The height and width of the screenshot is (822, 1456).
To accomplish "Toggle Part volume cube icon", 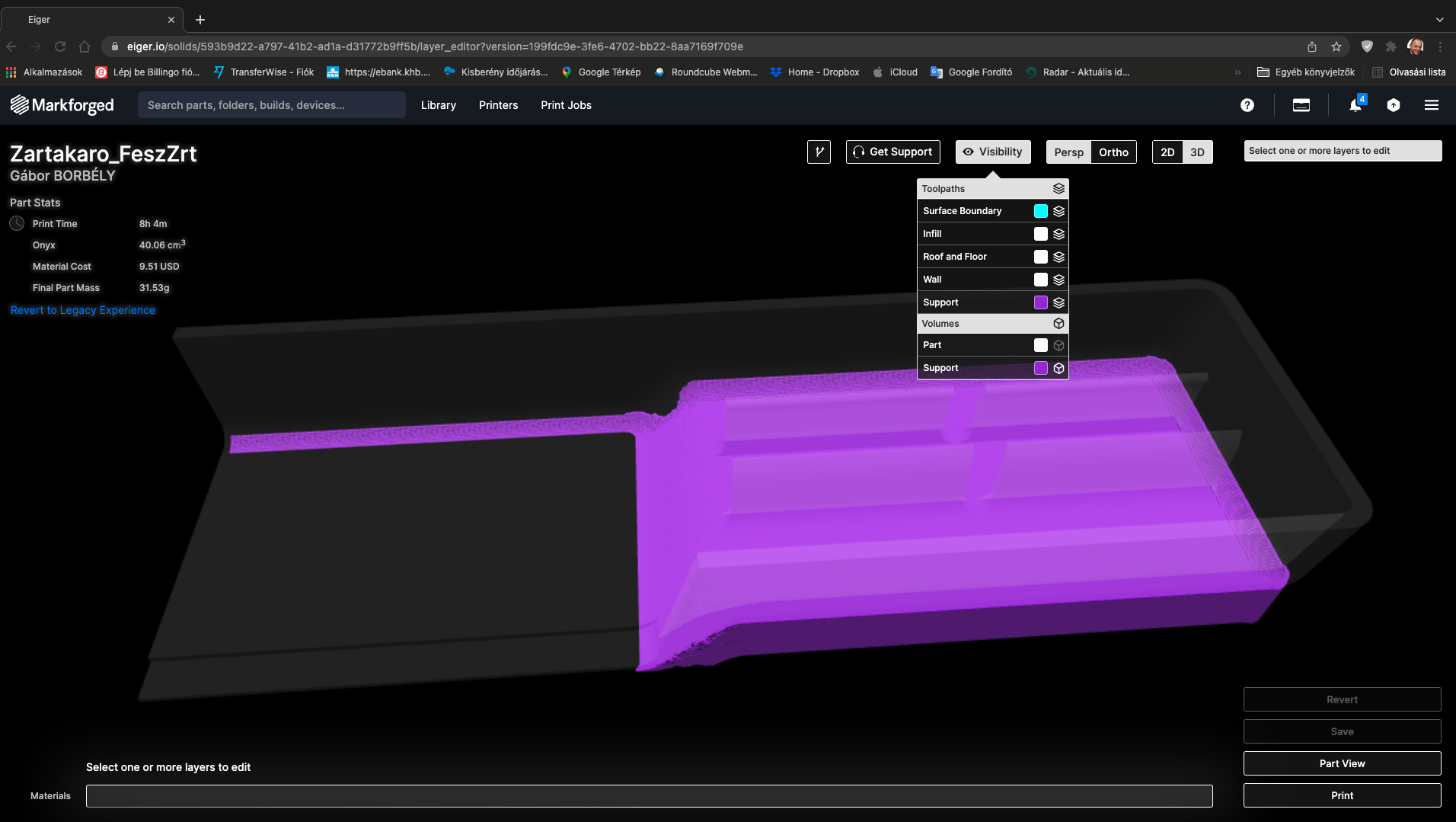I will coord(1058,345).
